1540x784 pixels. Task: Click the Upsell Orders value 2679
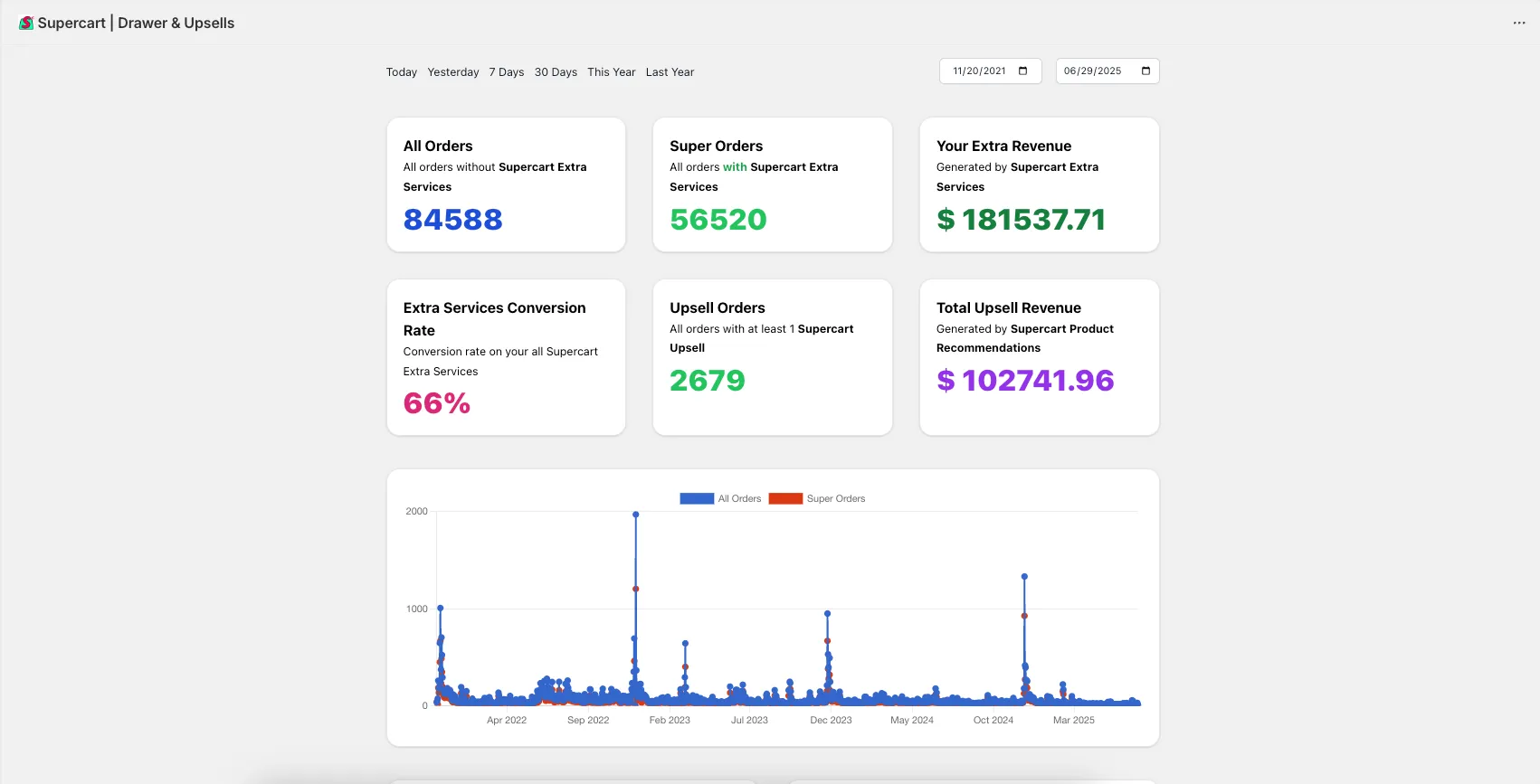(x=708, y=381)
